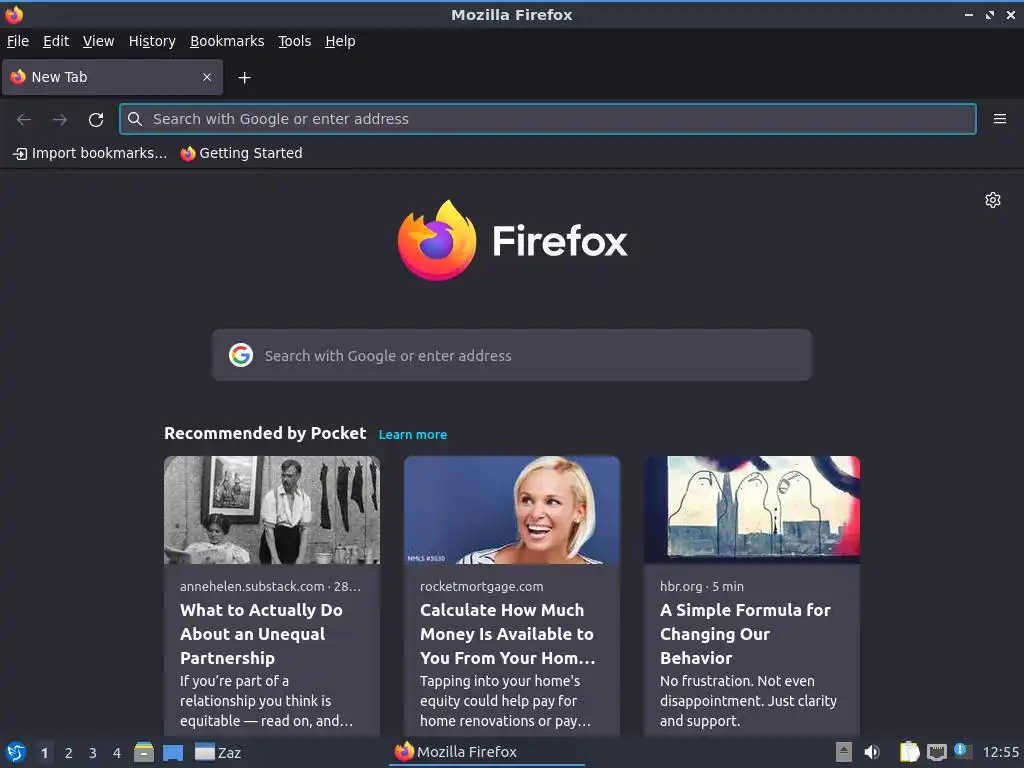Viewport: 1024px width, 768px height.
Task: Open the File menu
Action: (18, 41)
